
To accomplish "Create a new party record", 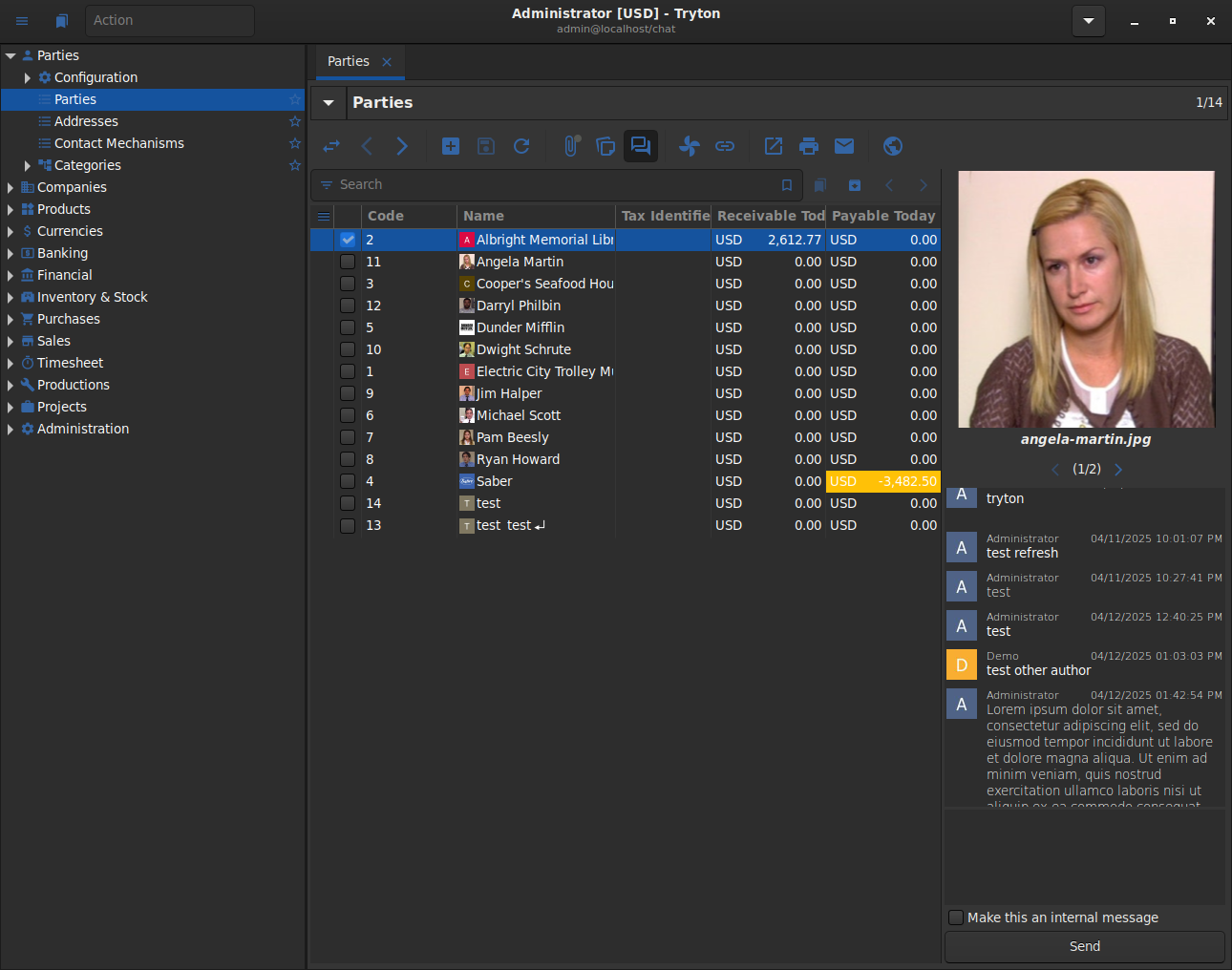I will (x=451, y=146).
